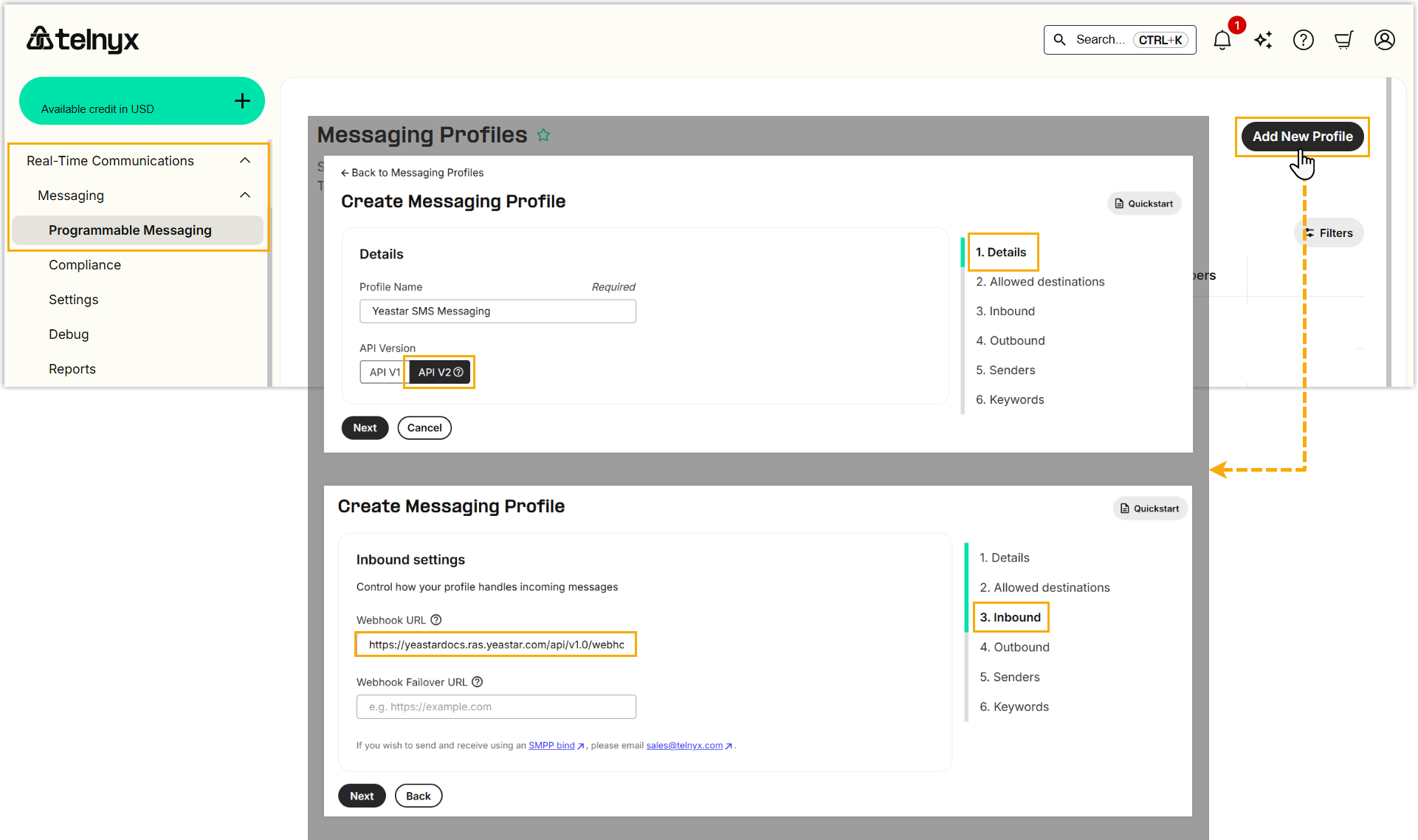Image resolution: width=1418 pixels, height=840 pixels.
Task: Follow Back to Messaging Profiles link
Action: [x=413, y=173]
